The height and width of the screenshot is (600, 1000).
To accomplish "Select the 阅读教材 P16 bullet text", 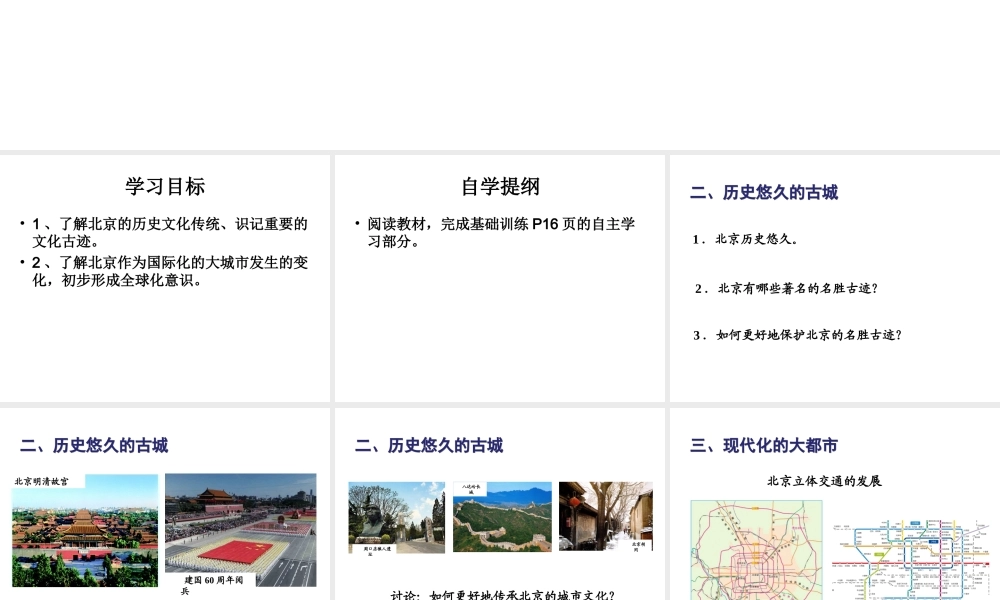I will (x=500, y=232).
